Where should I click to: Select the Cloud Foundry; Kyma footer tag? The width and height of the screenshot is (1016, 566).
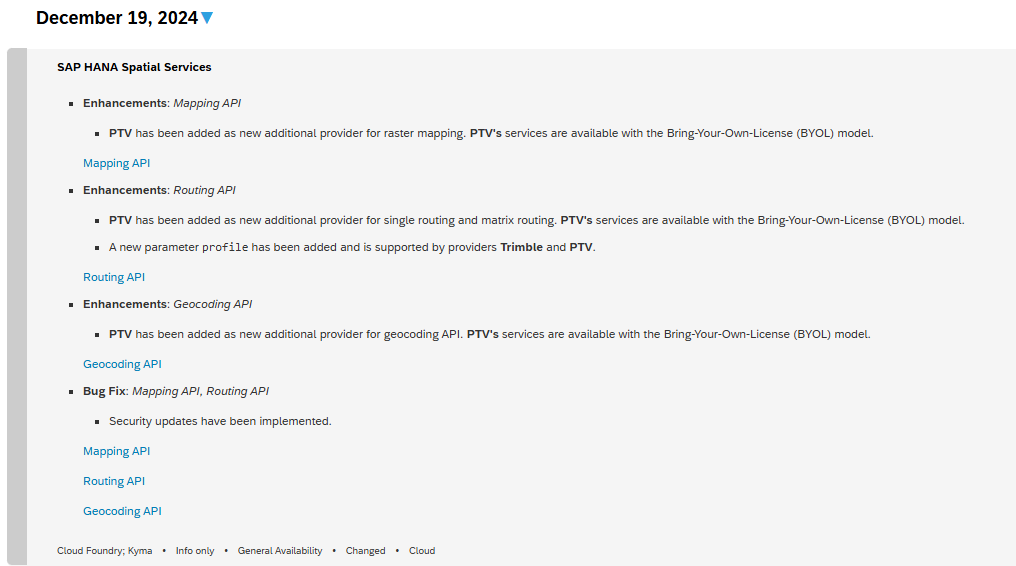pos(105,551)
